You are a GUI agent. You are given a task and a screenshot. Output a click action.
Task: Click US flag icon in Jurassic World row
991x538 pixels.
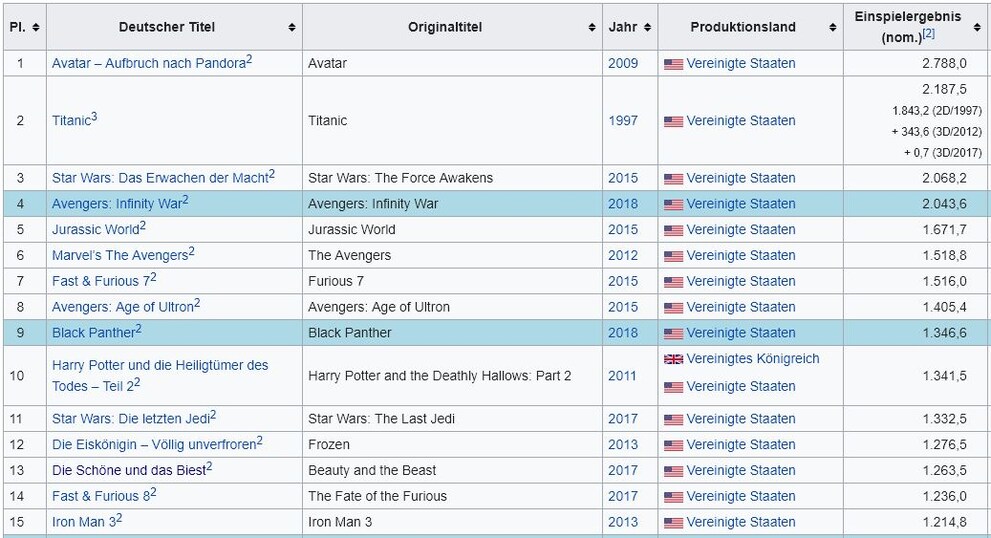click(x=673, y=230)
